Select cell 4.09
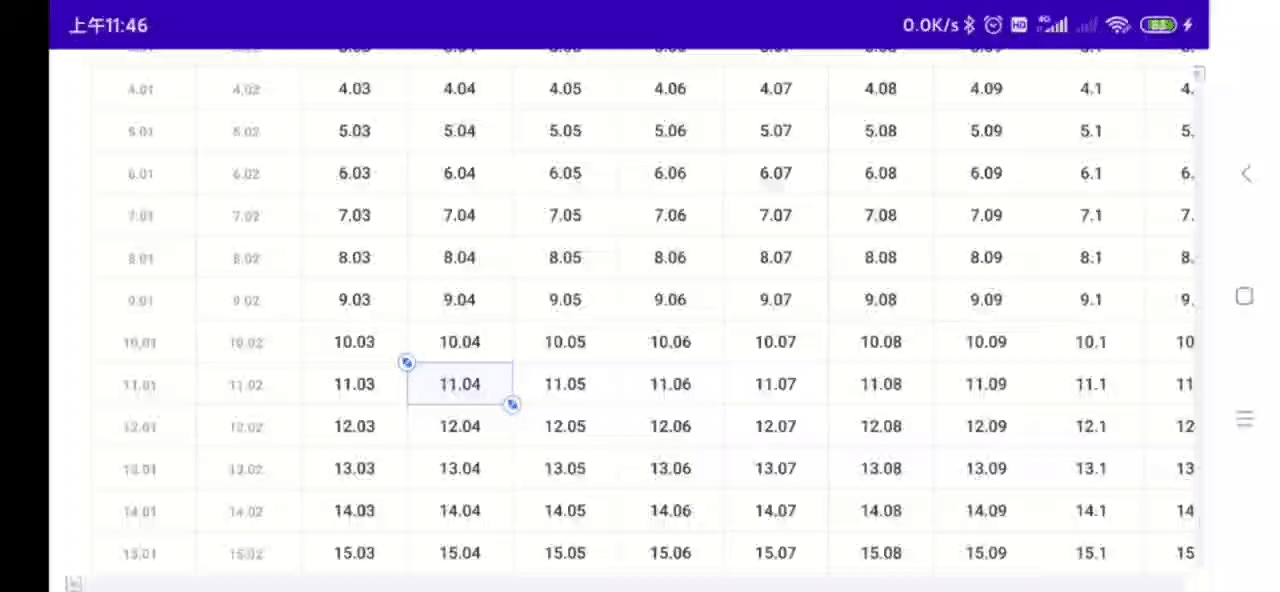Viewport: 1280px width, 592px height. click(x=986, y=88)
